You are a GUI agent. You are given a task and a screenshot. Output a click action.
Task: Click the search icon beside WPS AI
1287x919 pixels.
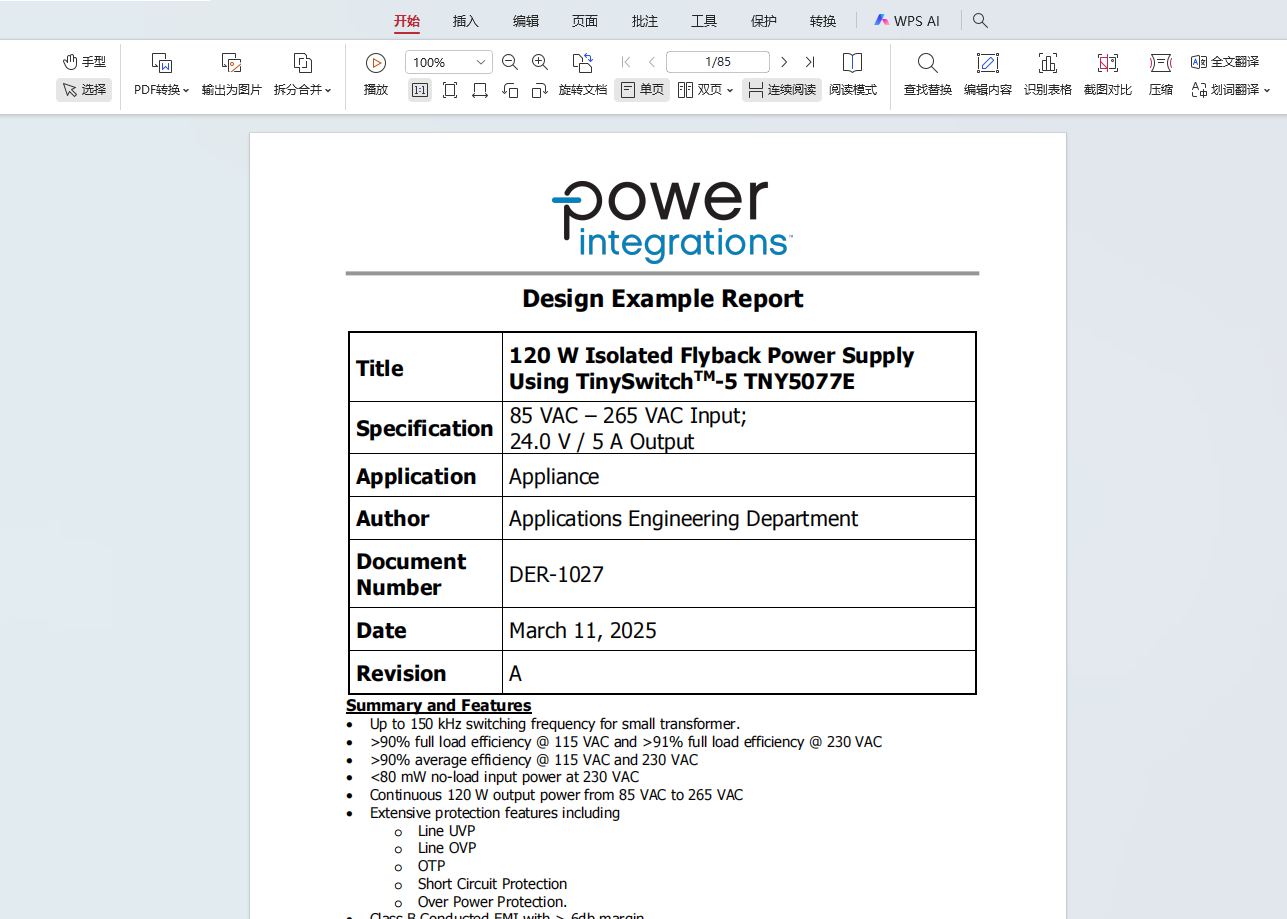[980, 21]
